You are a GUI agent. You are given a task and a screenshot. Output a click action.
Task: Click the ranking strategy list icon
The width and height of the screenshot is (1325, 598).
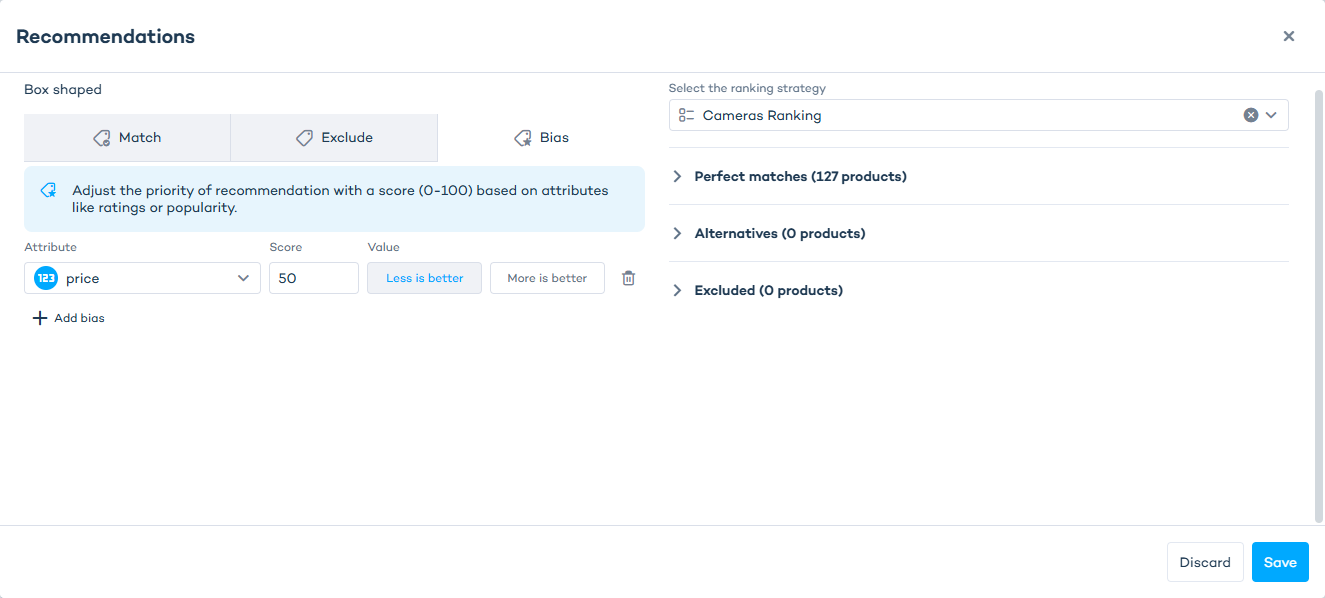(686, 115)
